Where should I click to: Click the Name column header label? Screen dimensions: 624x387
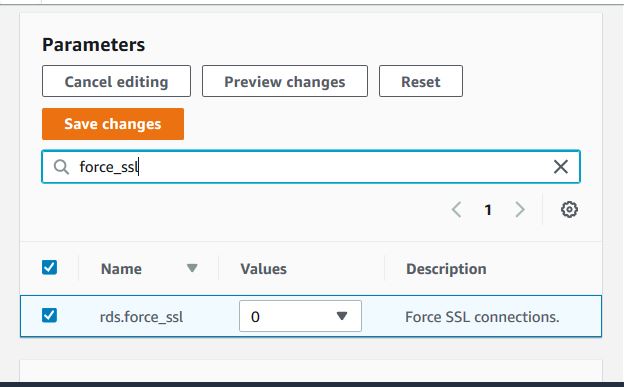point(121,269)
